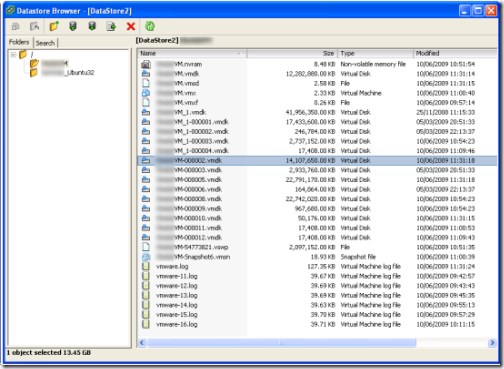Click the page icon of the VM.vmsd file
Viewport: 504px width, 369px height.
pyautogui.click(x=146, y=83)
